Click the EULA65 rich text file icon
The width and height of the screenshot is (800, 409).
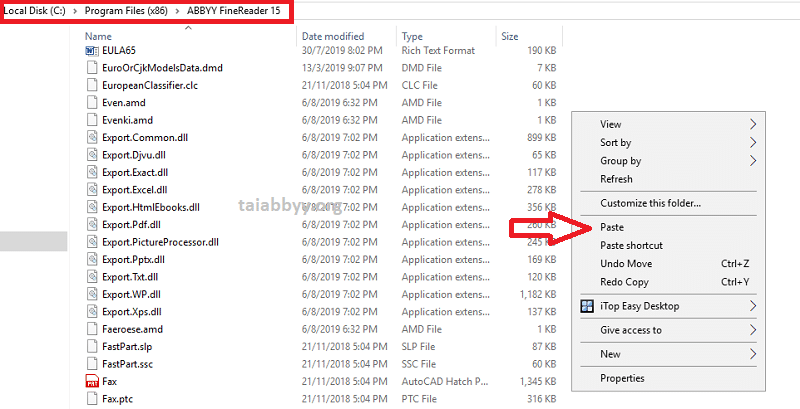coord(92,50)
